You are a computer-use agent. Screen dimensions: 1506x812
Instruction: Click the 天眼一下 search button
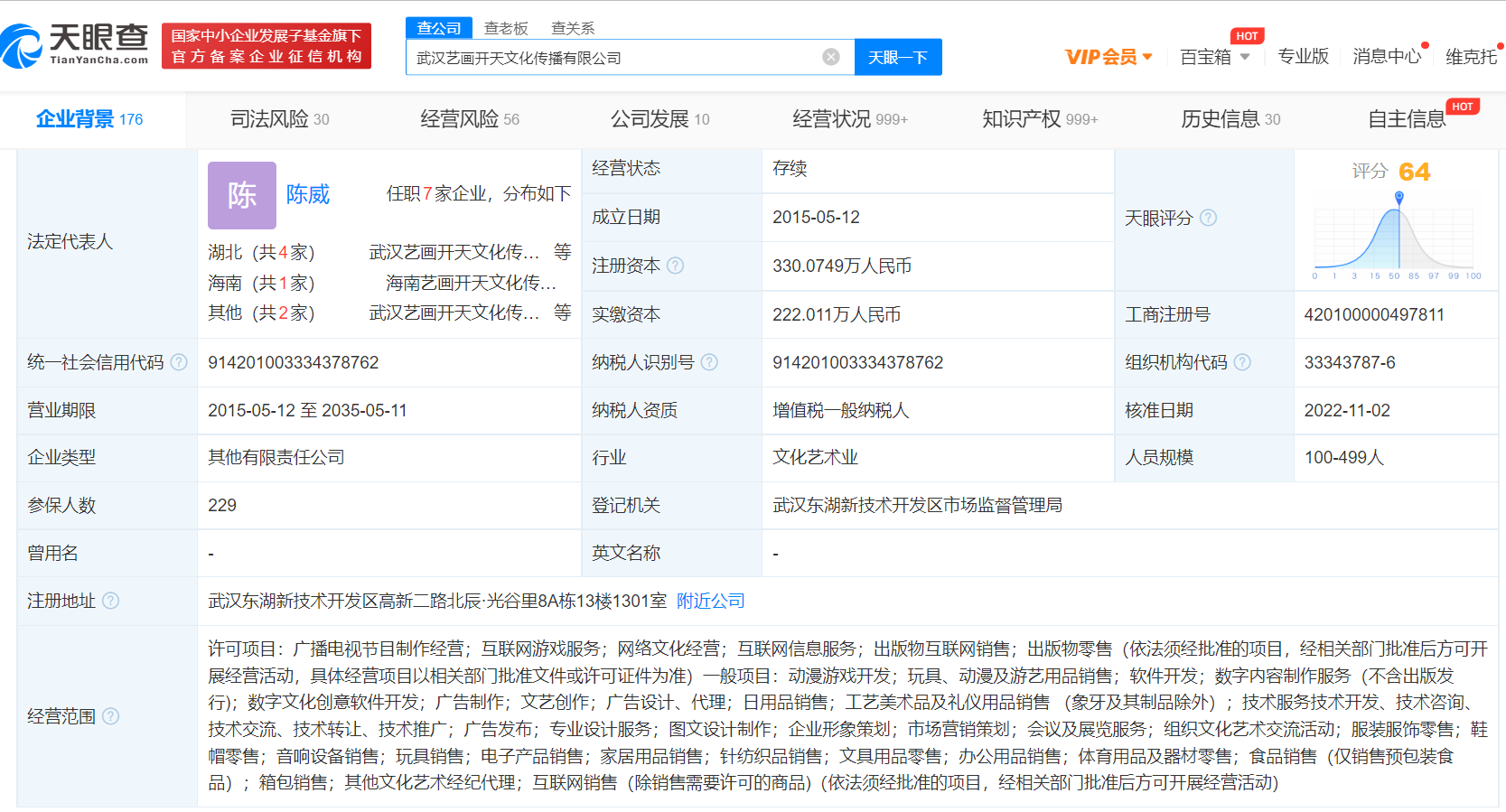tap(898, 57)
